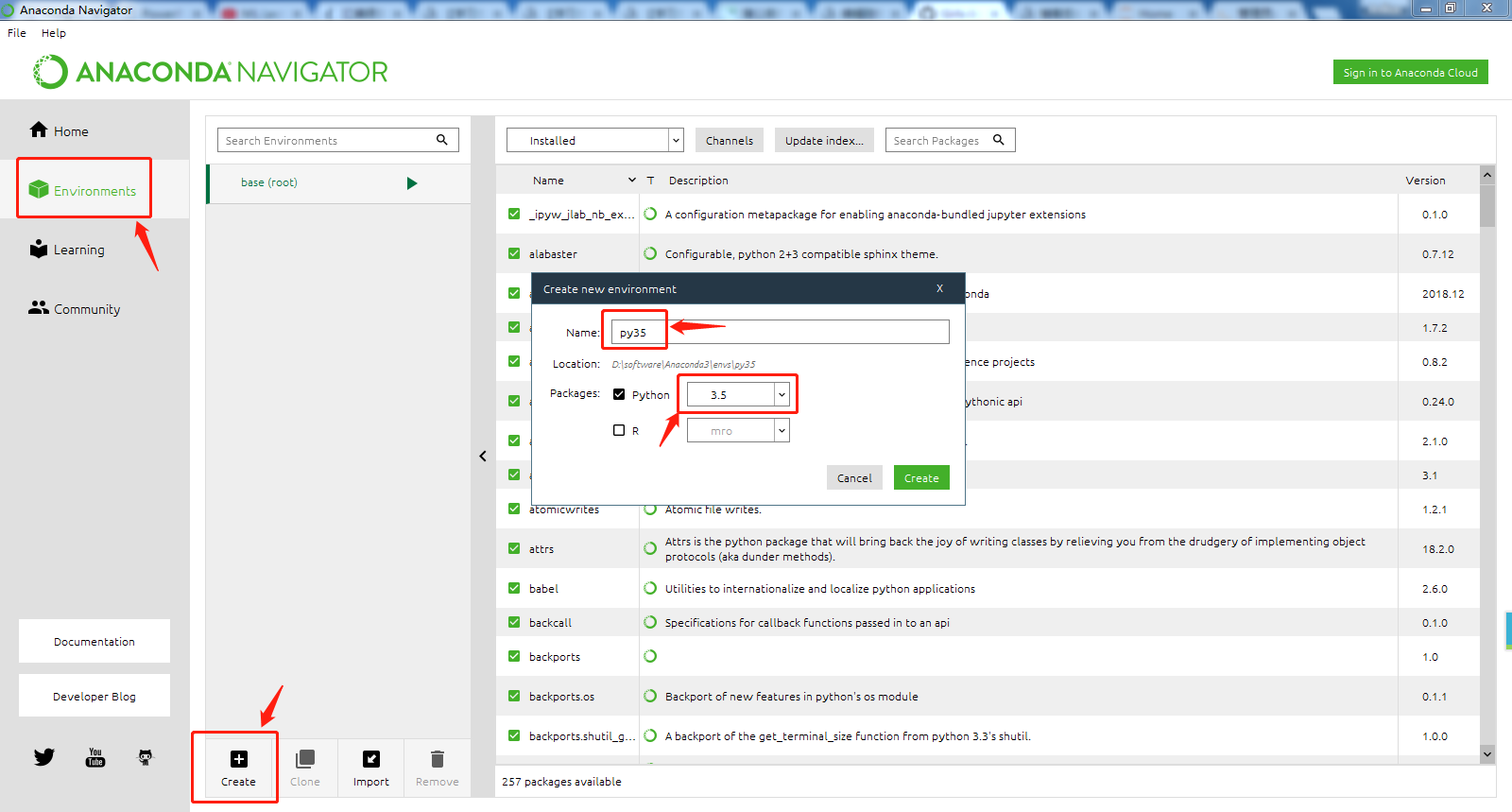Open the Environments section
Viewport: 1512px width, 812px height.
point(83,190)
